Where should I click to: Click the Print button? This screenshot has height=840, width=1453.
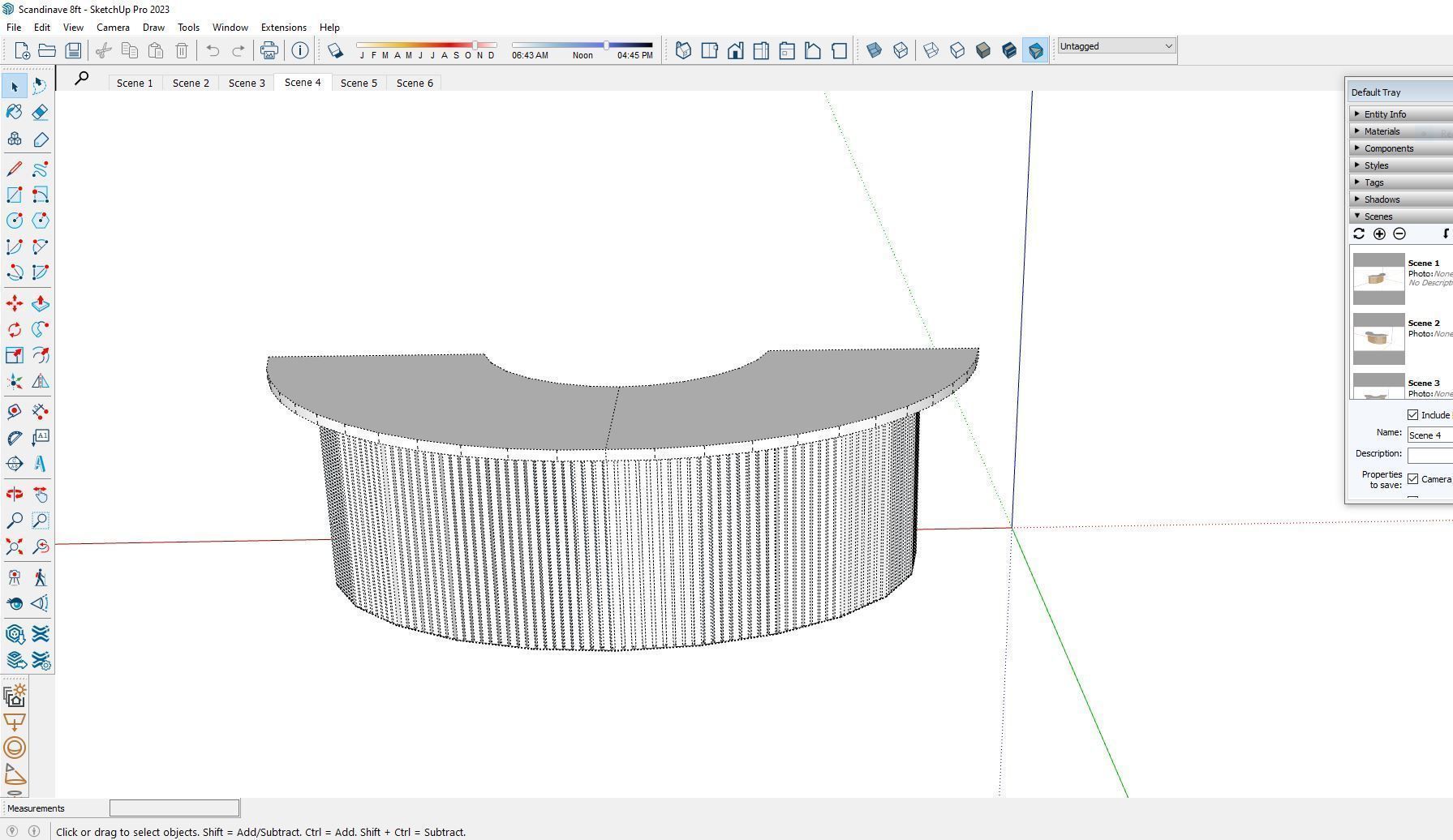tap(269, 50)
